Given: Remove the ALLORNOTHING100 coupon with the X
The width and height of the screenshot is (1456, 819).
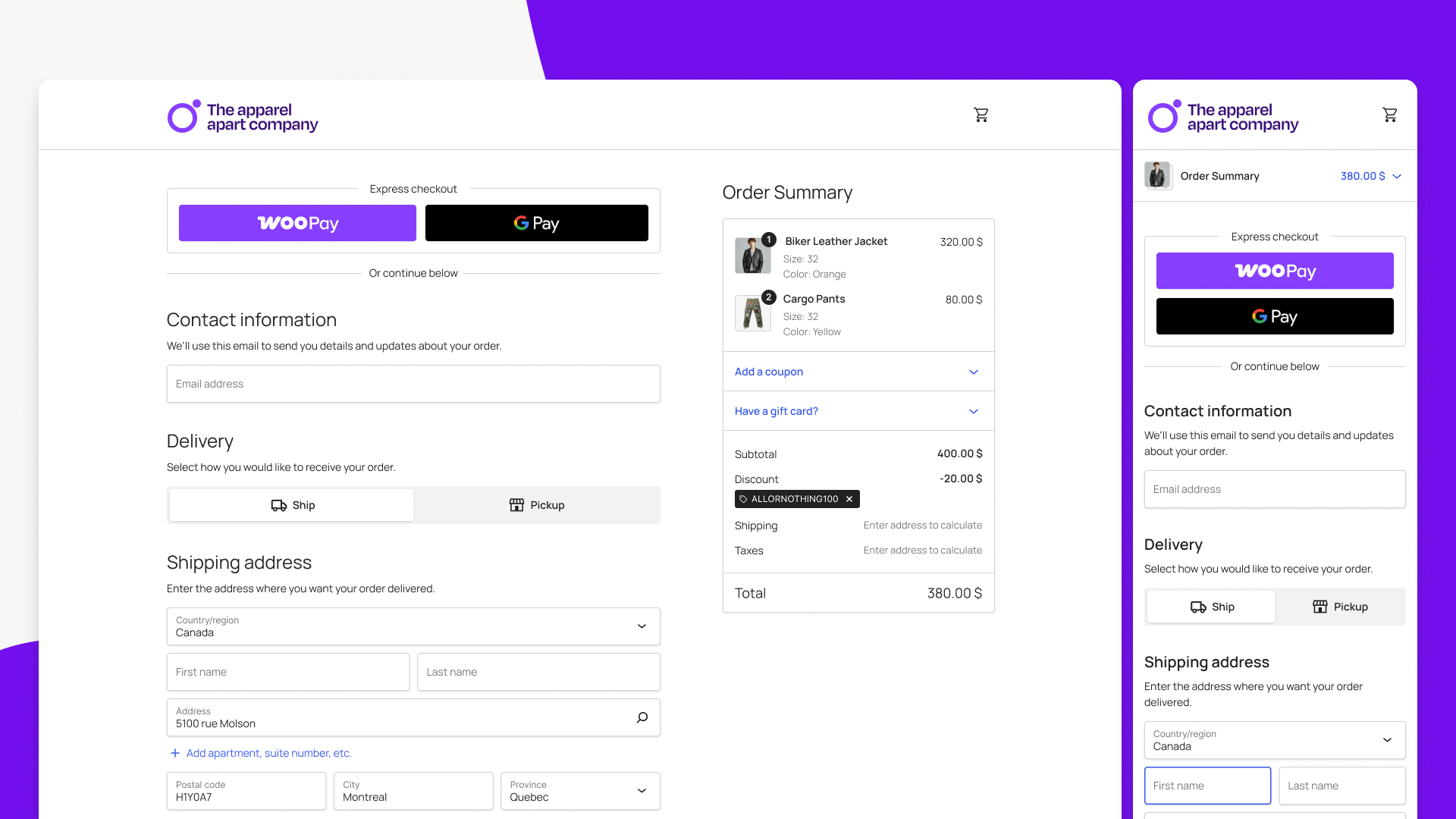Looking at the screenshot, I should (849, 499).
